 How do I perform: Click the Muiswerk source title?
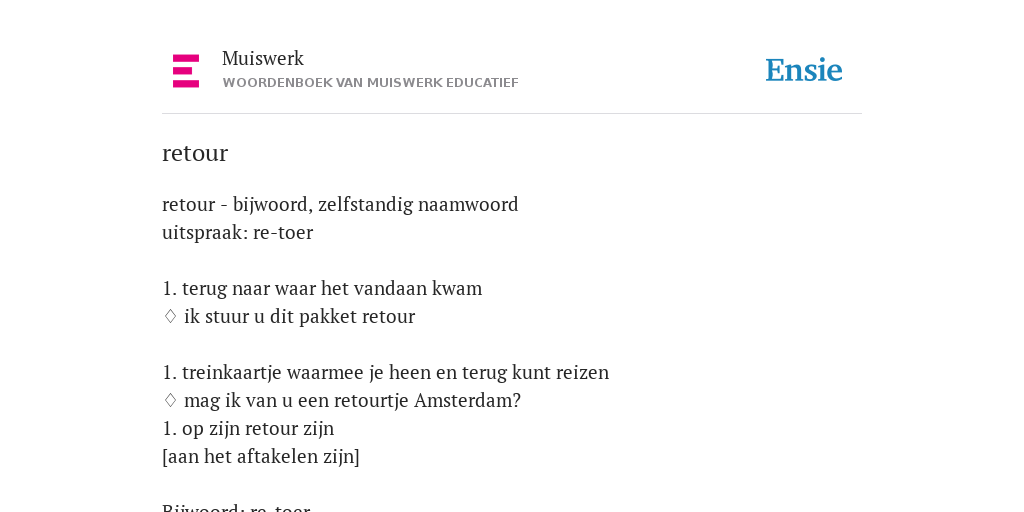(x=263, y=58)
